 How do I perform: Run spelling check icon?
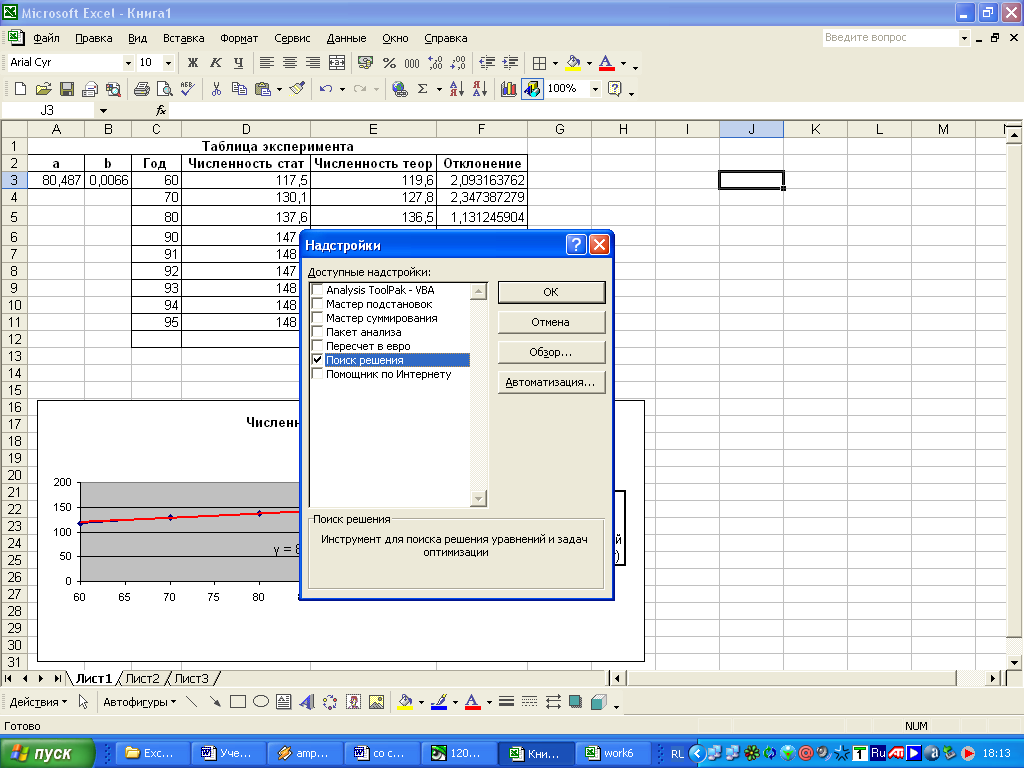[187, 89]
